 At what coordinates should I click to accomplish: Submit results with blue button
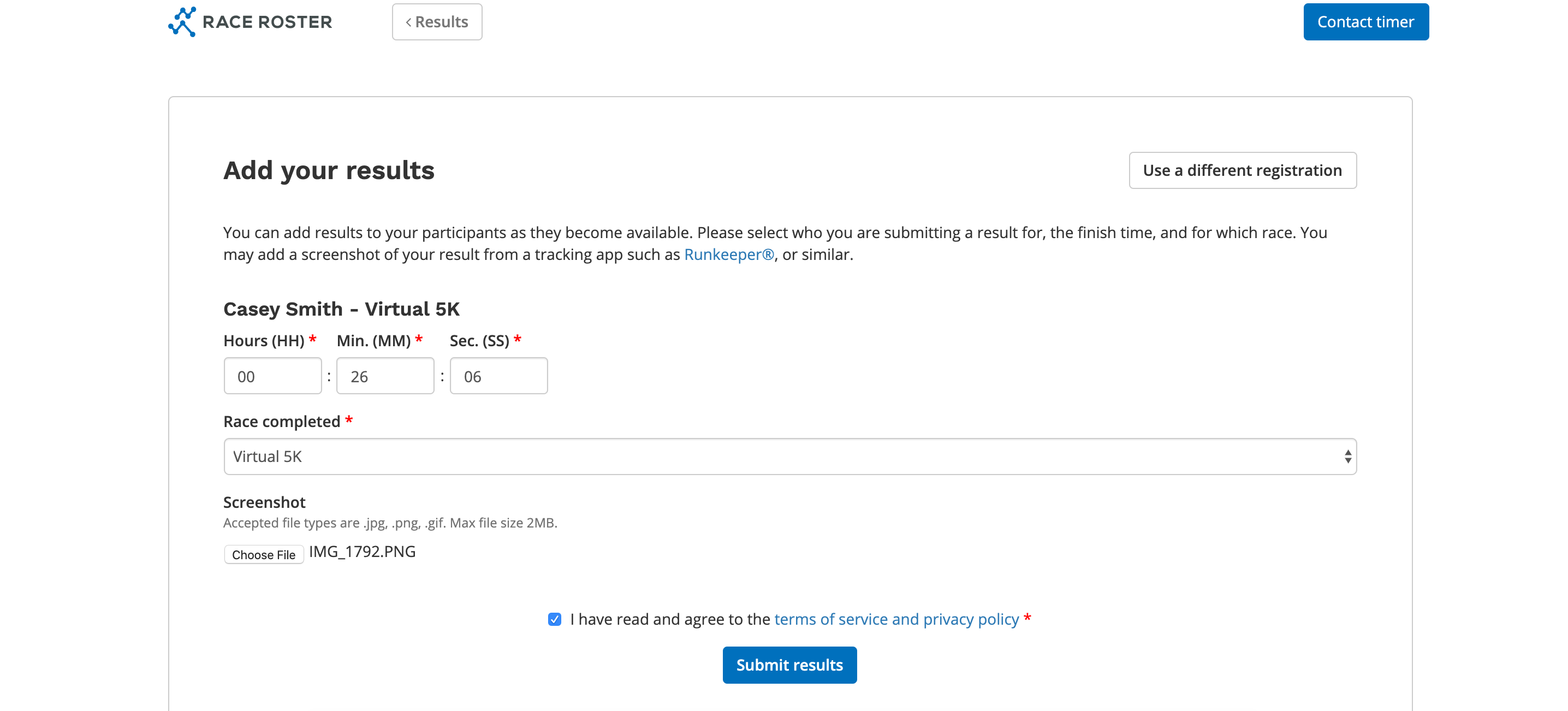tap(789, 665)
